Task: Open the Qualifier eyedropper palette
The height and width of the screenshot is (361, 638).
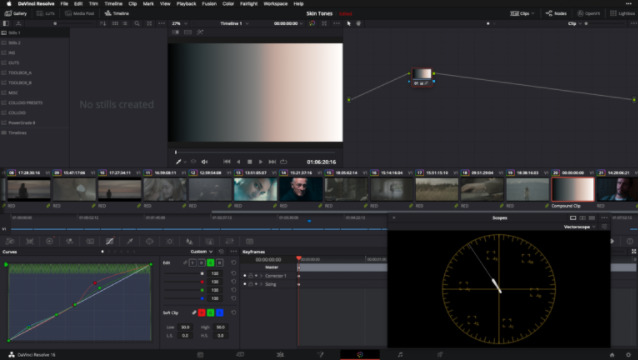Action: [130, 241]
